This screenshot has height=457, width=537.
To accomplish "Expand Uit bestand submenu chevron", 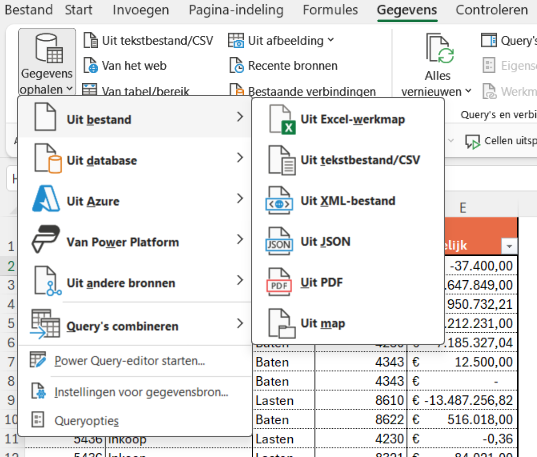I will coord(240,117).
